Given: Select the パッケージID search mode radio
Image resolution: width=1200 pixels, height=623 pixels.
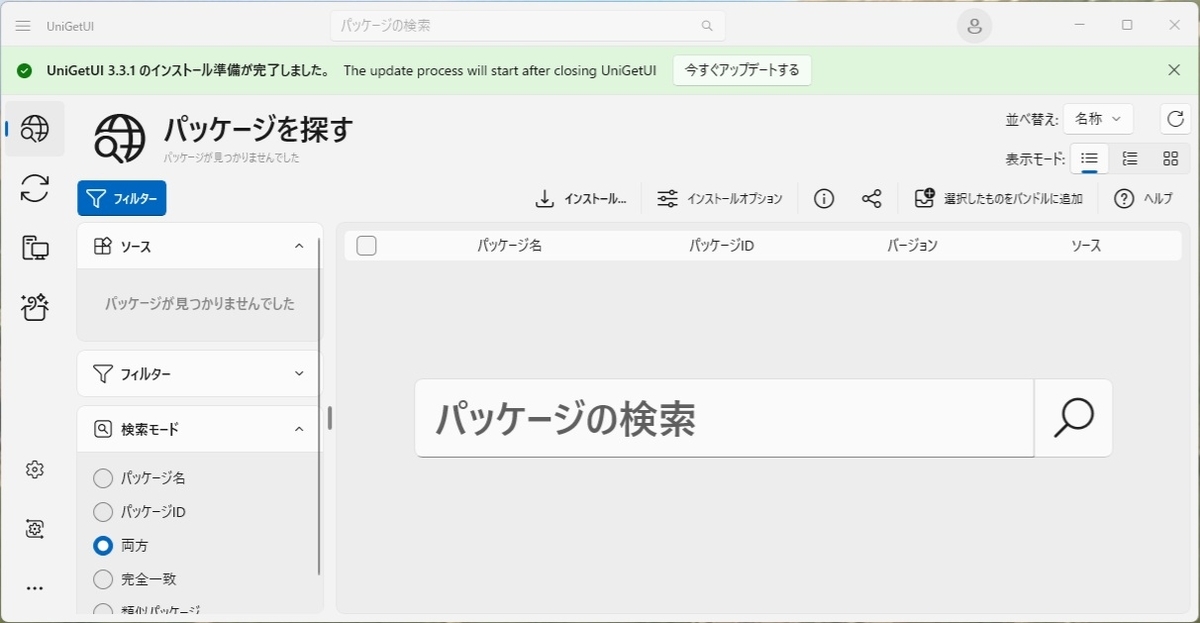Looking at the screenshot, I should [x=103, y=512].
